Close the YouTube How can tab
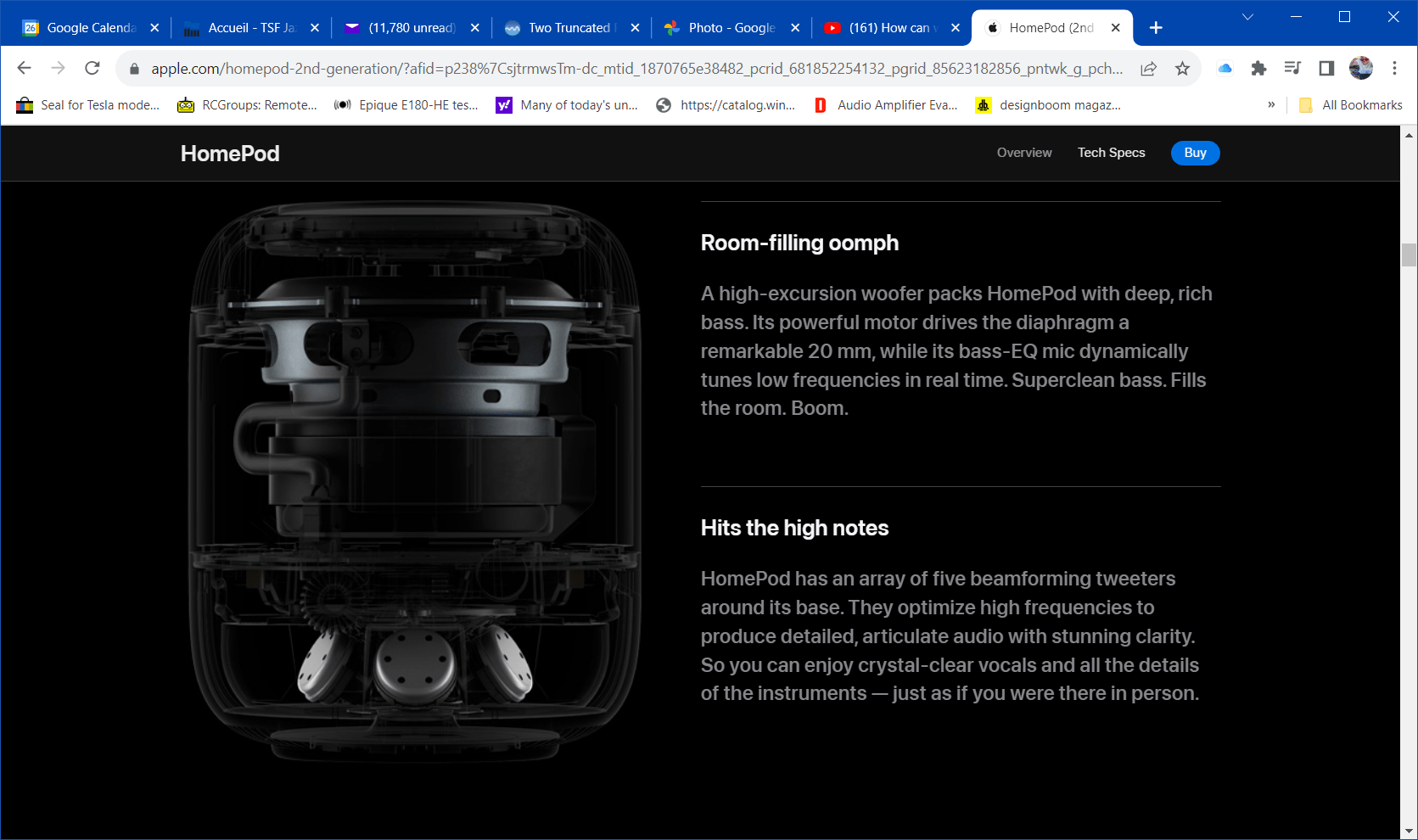Viewport: 1418px width, 840px height. 956,28
